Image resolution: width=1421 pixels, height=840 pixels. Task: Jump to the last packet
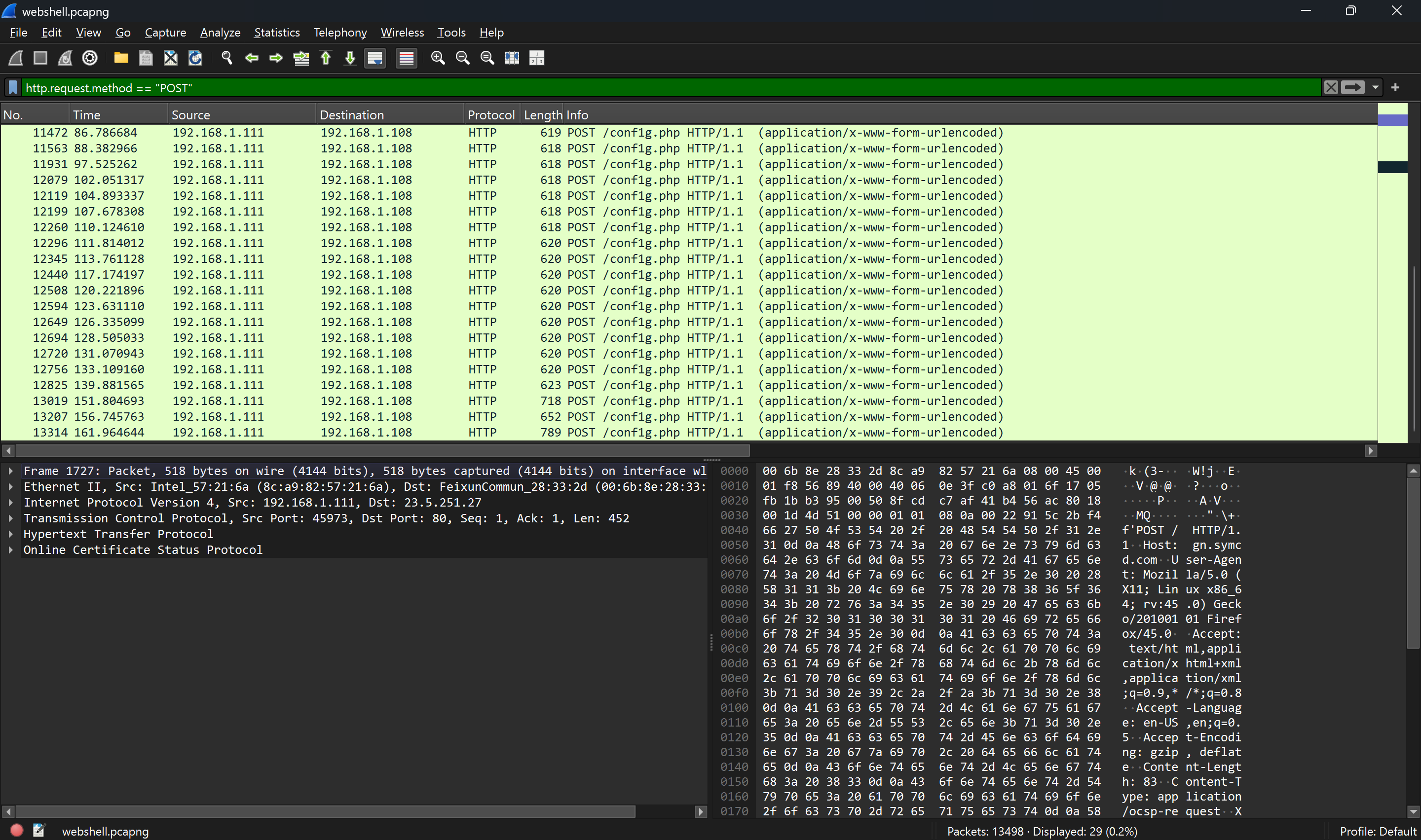click(x=350, y=58)
